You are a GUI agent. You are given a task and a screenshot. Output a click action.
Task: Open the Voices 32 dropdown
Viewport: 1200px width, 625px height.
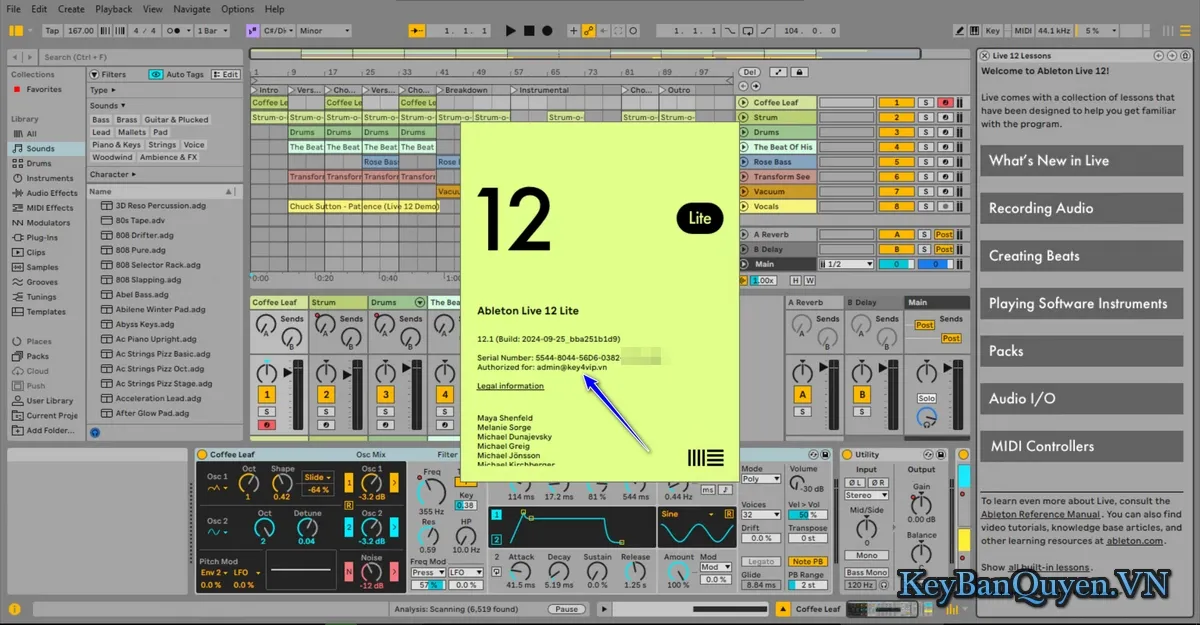(761, 515)
